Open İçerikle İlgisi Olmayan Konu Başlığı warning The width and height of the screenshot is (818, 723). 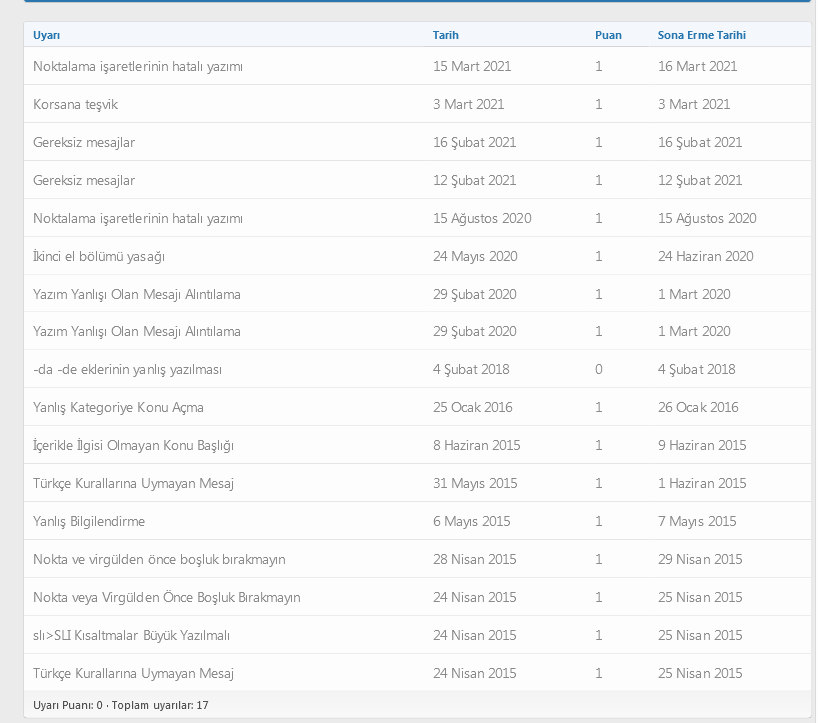133,445
